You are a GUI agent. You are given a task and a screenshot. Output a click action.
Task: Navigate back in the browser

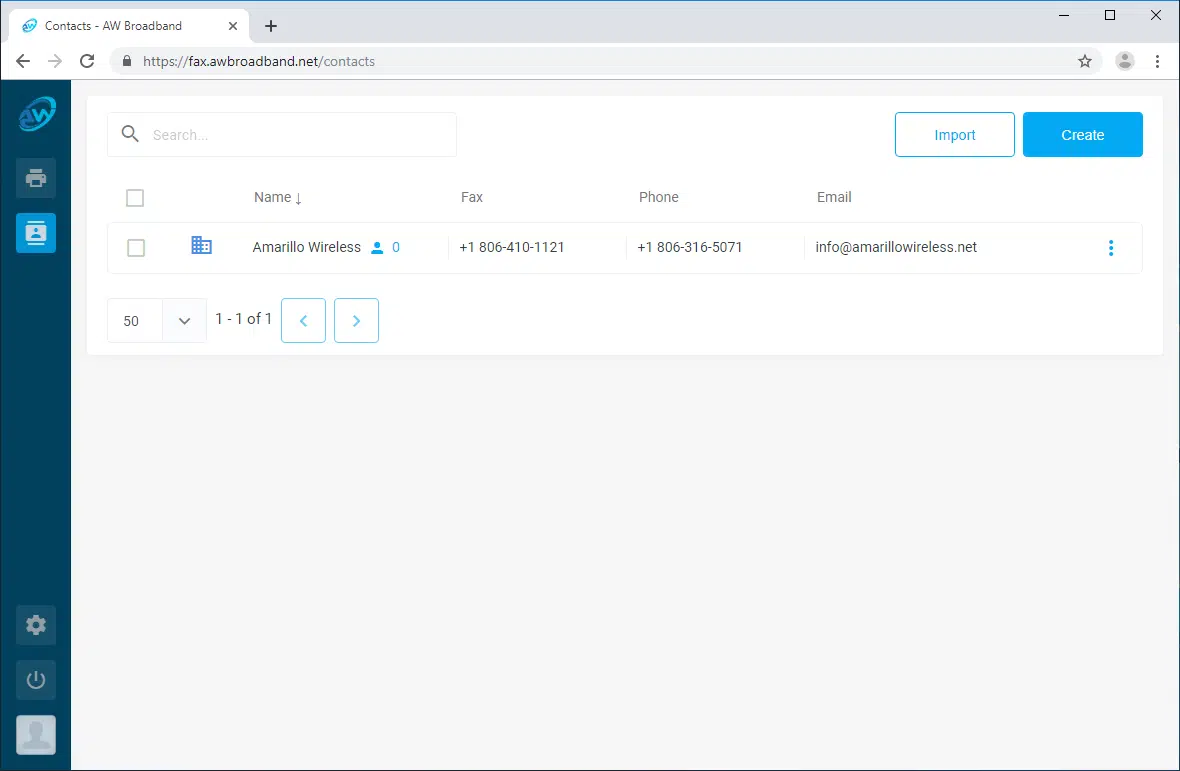pyautogui.click(x=23, y=62)
